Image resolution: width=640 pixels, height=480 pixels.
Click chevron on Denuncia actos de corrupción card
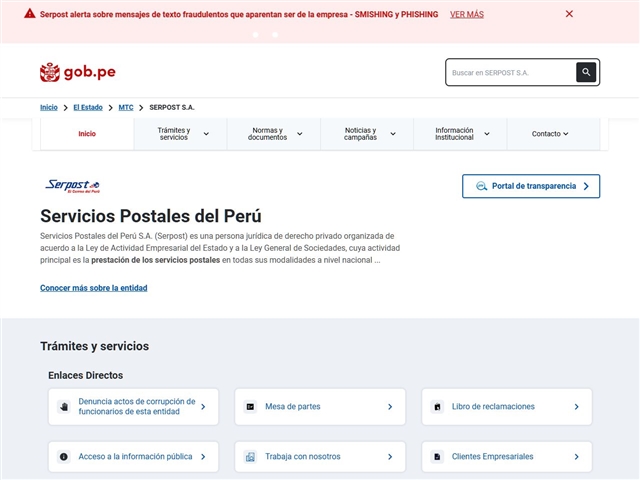tap(203, 407)
